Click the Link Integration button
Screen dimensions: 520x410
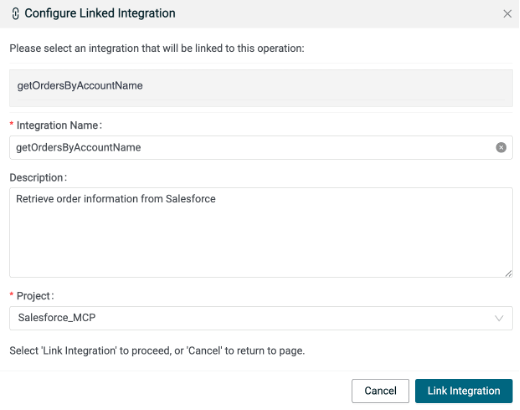click(x=464, y=391)
